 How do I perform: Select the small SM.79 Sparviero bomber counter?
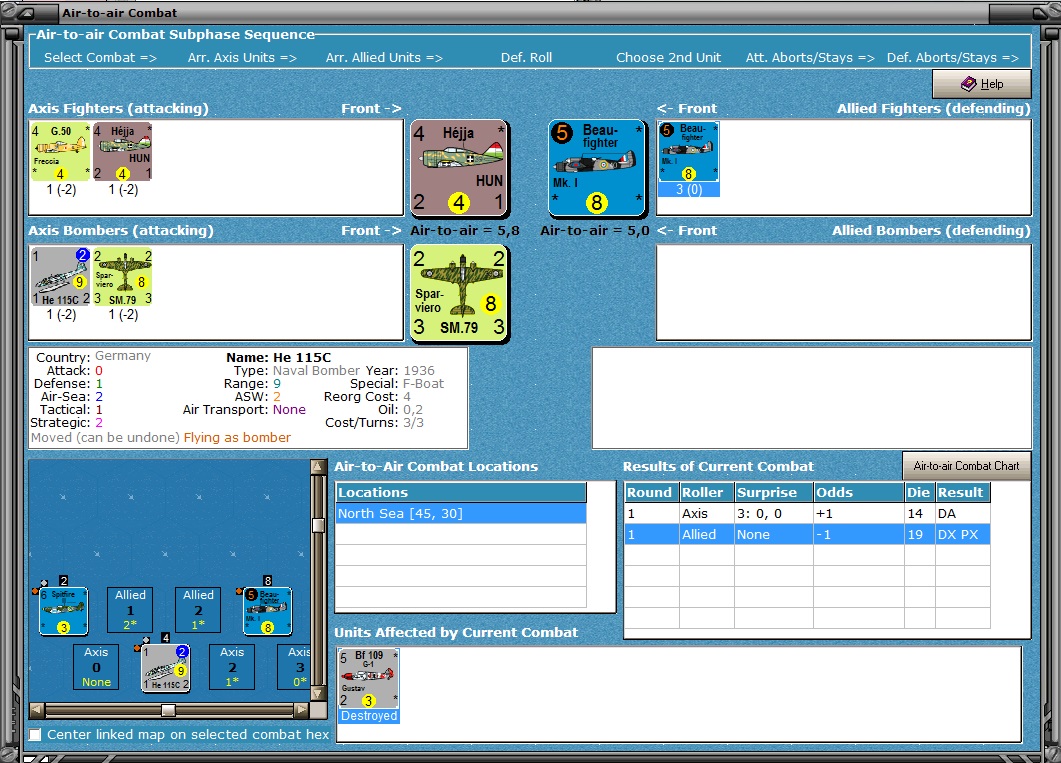122,277
